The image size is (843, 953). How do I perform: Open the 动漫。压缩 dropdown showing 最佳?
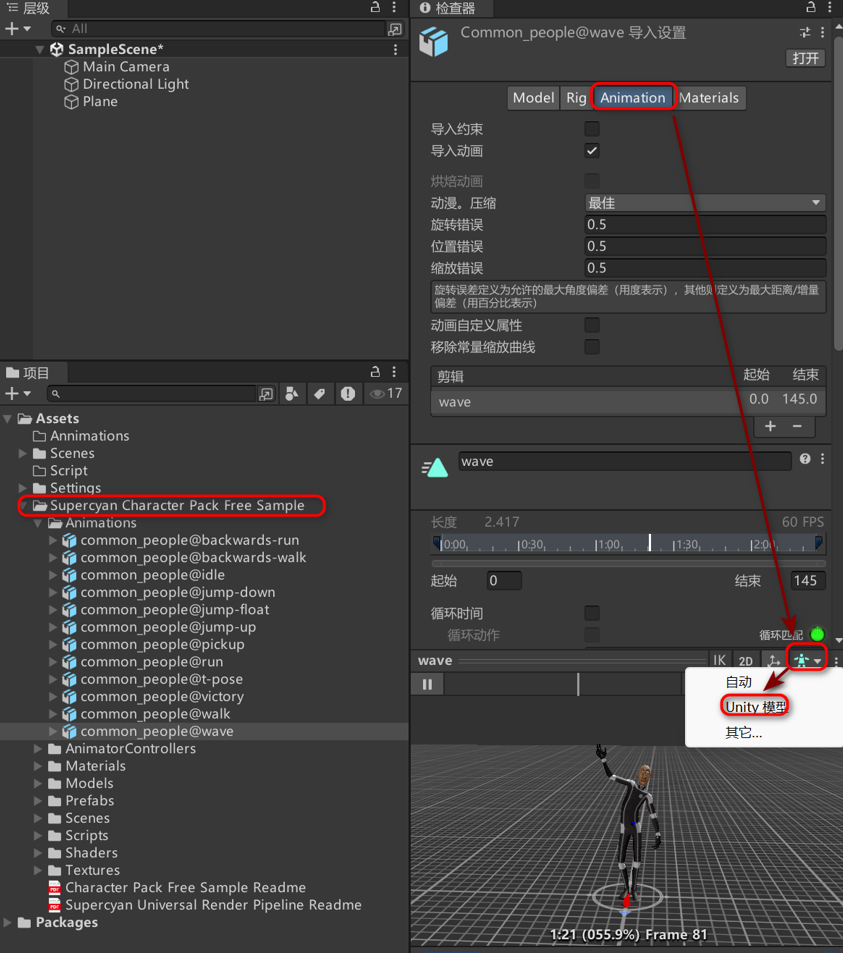(x=705, y=203)
